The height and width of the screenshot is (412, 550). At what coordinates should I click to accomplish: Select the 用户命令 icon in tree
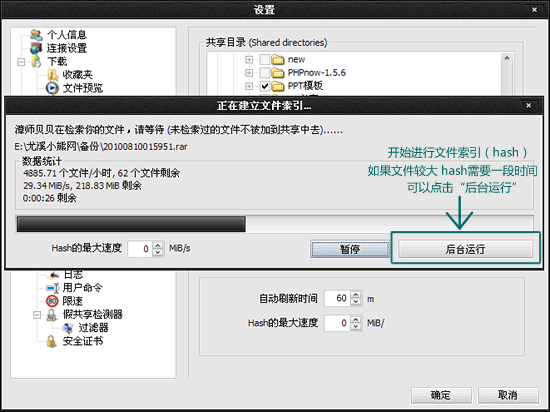pyautogui.click(x=52, y=288)
